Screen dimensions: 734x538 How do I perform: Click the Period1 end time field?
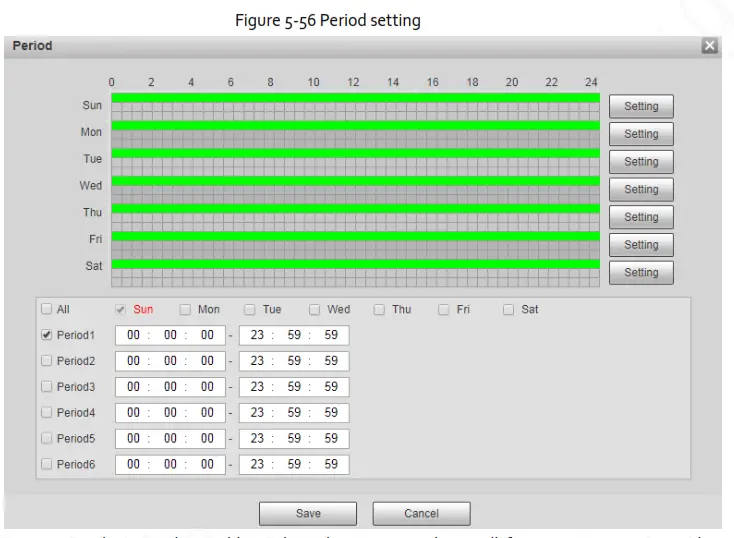click(294, 335)
